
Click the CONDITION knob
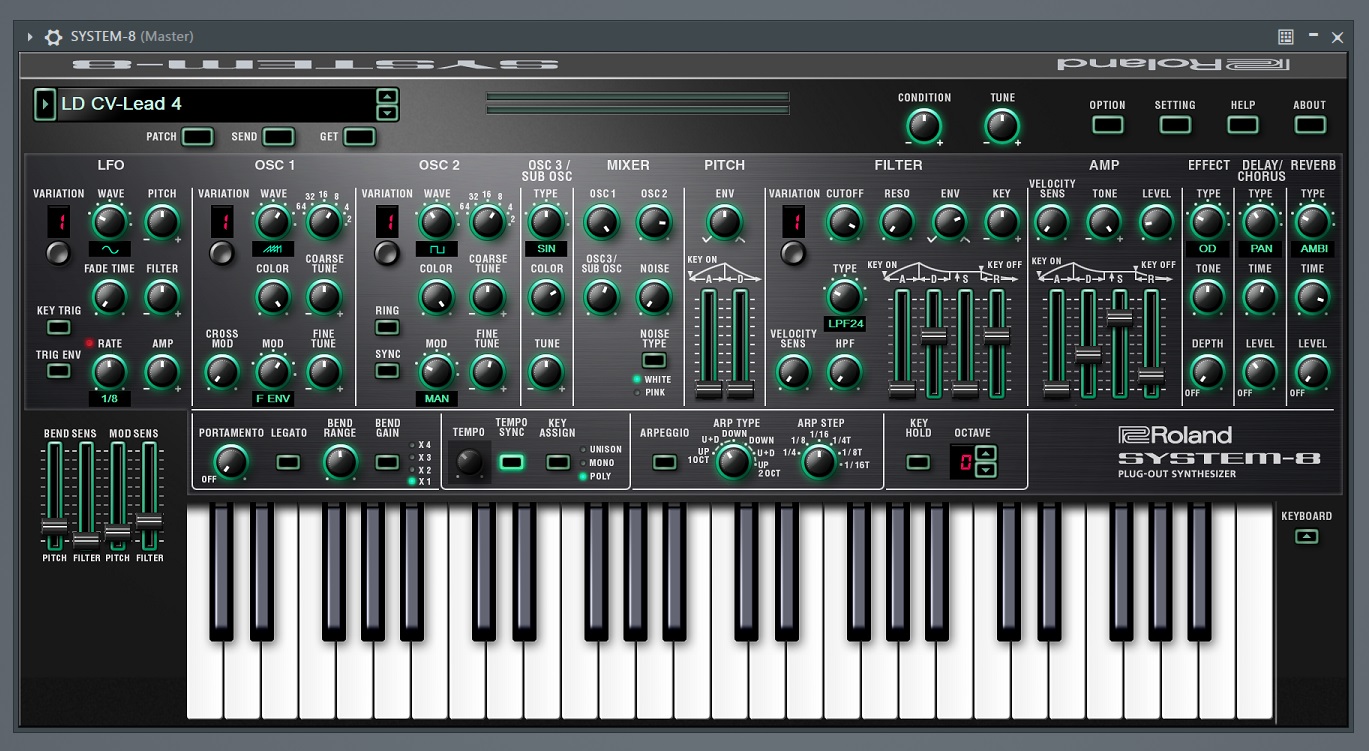pyautogui.click(x=924, y=126)
